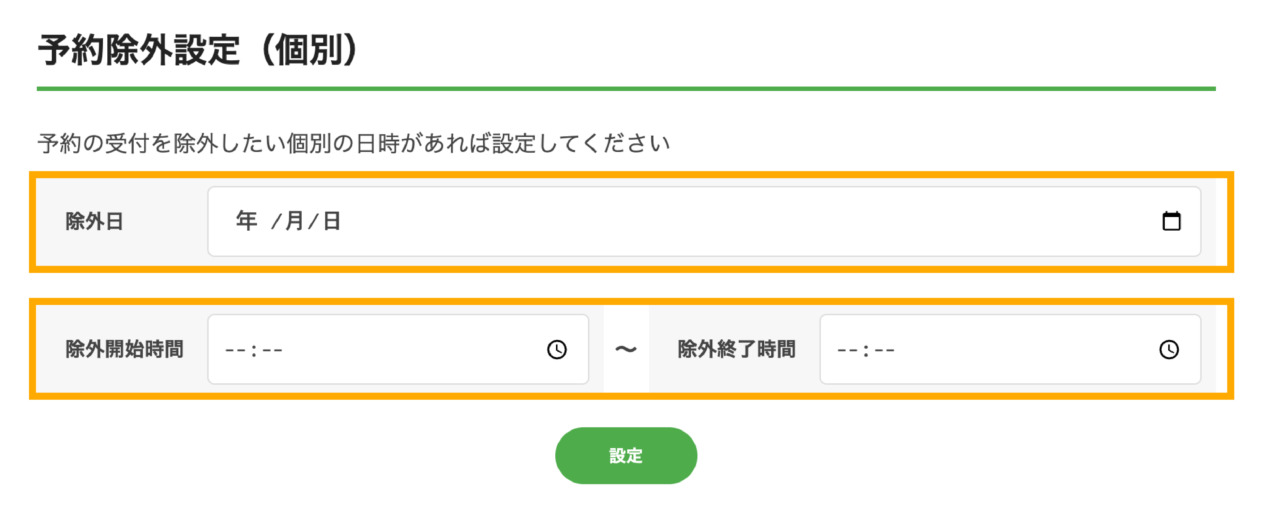This screenshot has width=1264, height=507.
Task: Open the calendar picker icon in 除外日 field
Action: point(1171,221)
